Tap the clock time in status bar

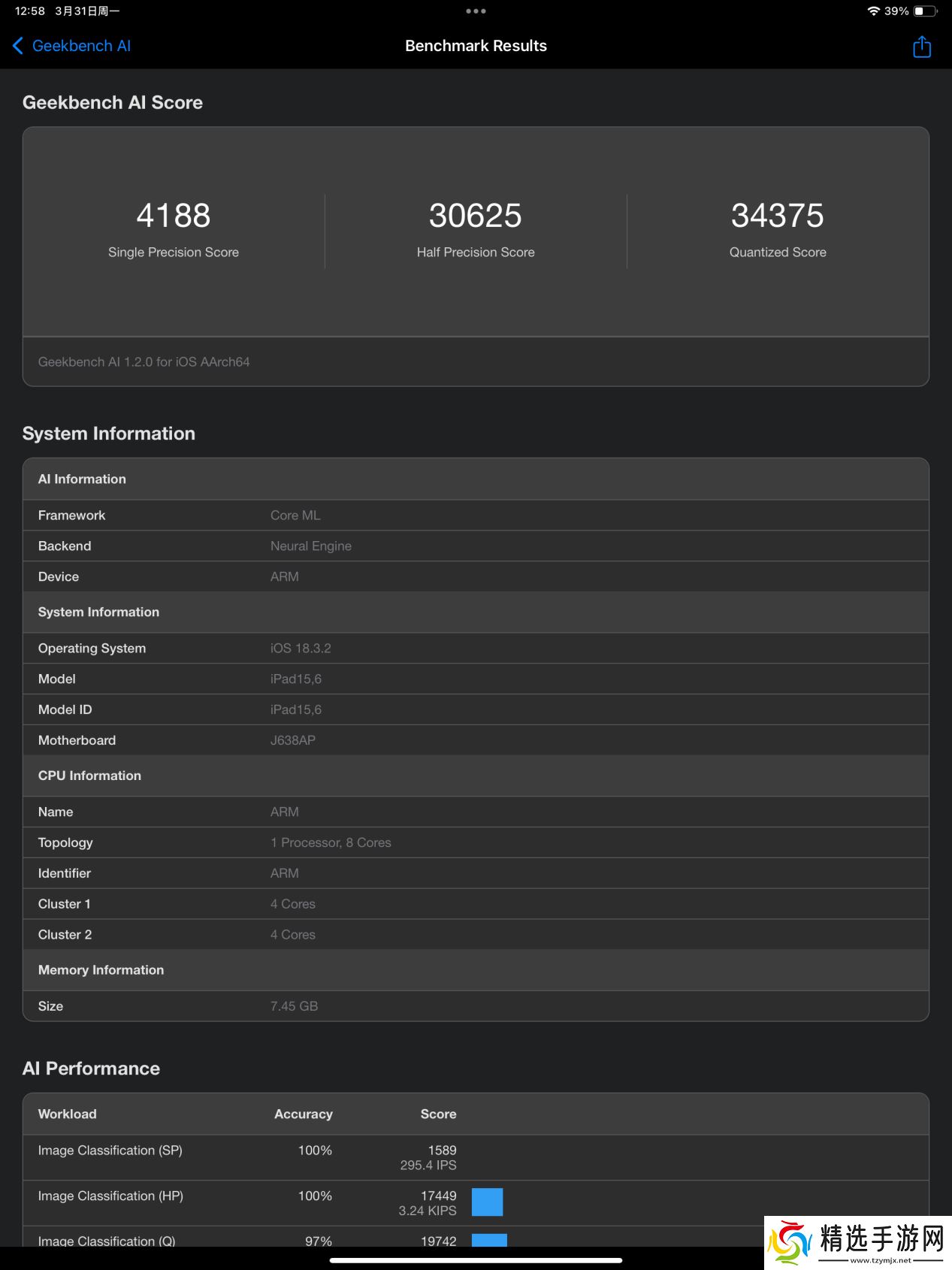pos(30,11)
